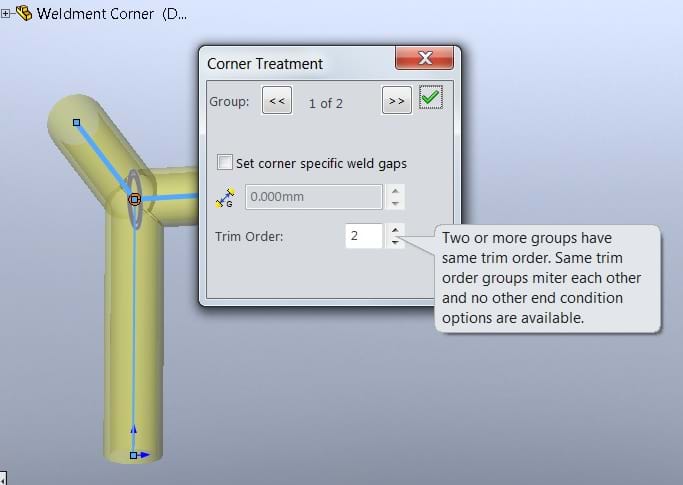Select the origin point at tube bottom
Screen dimensions: 683x485
[133, 455]
